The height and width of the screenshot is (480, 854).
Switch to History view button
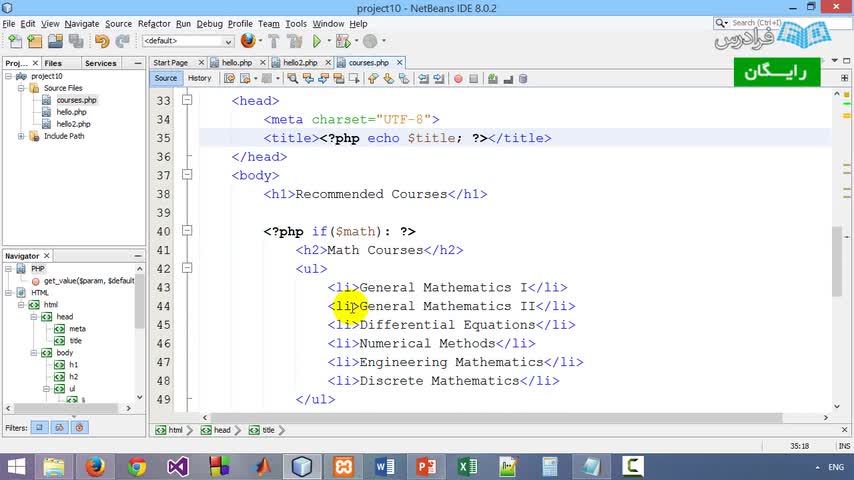[199, 78]
